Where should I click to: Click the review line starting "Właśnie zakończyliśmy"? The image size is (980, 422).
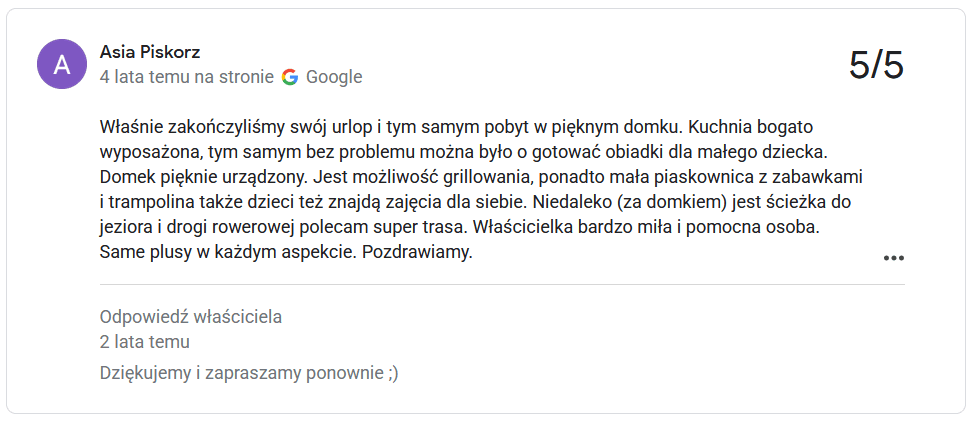pos(456,127)
